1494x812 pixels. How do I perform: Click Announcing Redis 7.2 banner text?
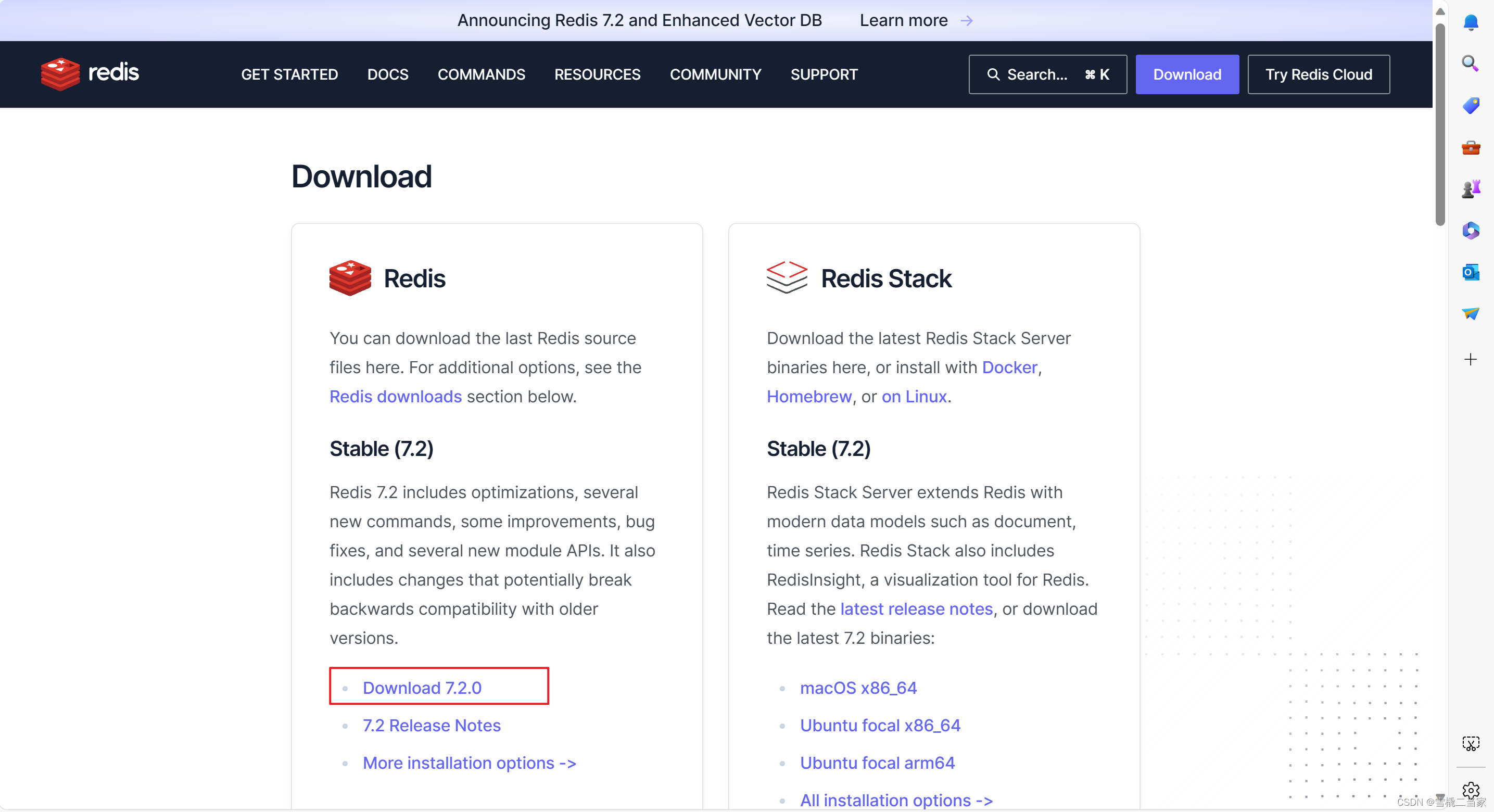(x=639, y=20)
